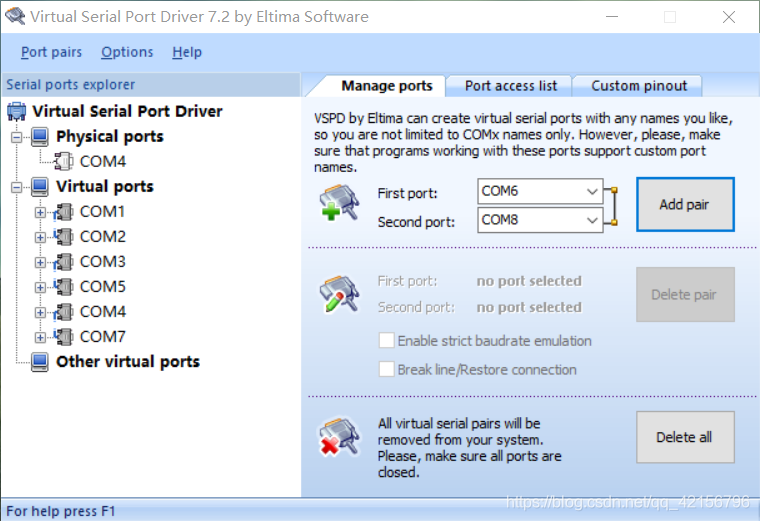Select the Virtual ports label

(x=105, y=187)
